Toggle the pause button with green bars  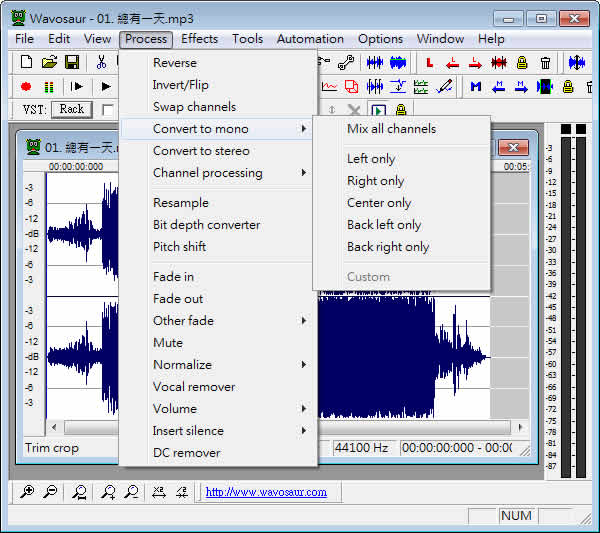[49, 87]
